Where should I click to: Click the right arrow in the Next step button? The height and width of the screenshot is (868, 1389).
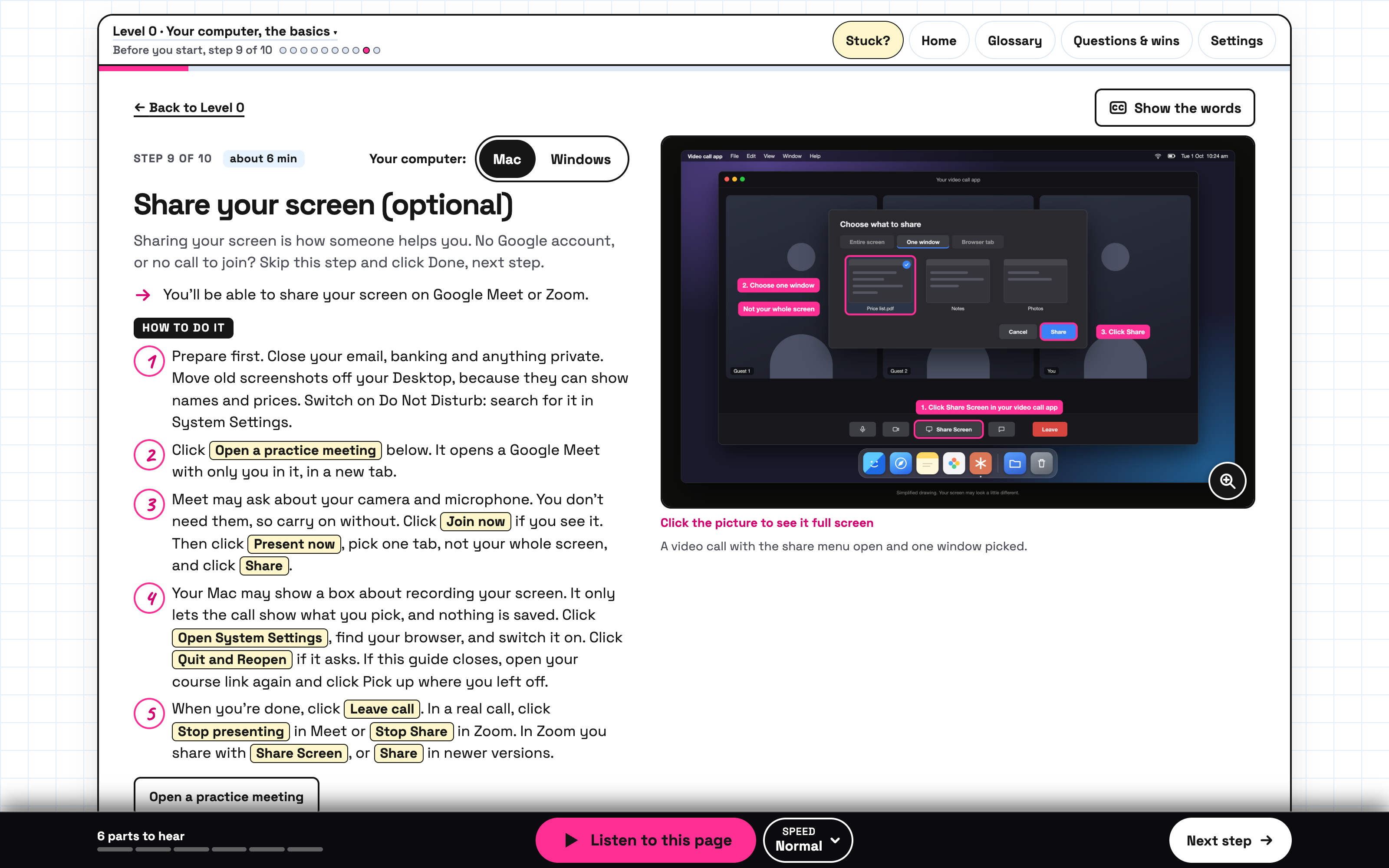[1267, 841]
